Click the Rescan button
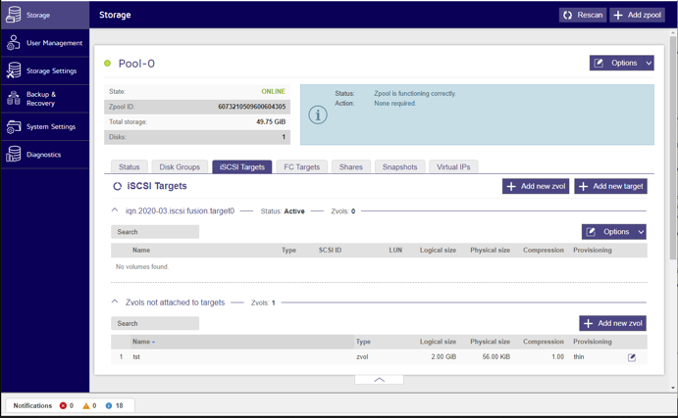This screenshot has width=678, height=418. (x=582, y=15)
